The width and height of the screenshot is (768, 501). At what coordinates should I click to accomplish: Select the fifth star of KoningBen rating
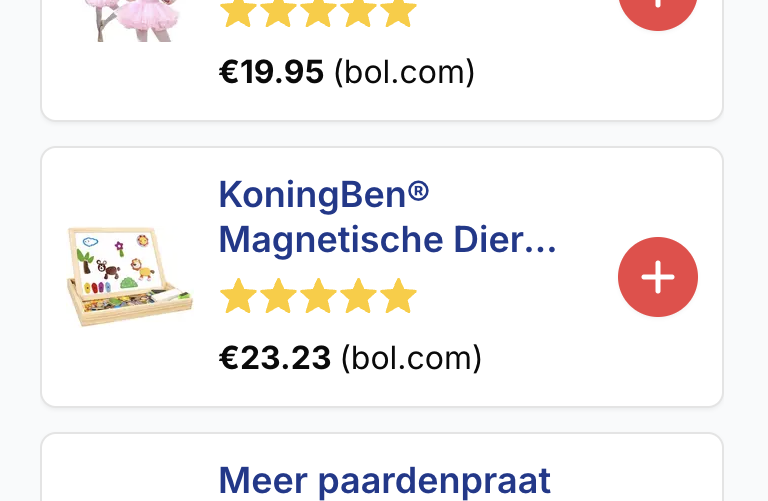(x=398, y=297)
